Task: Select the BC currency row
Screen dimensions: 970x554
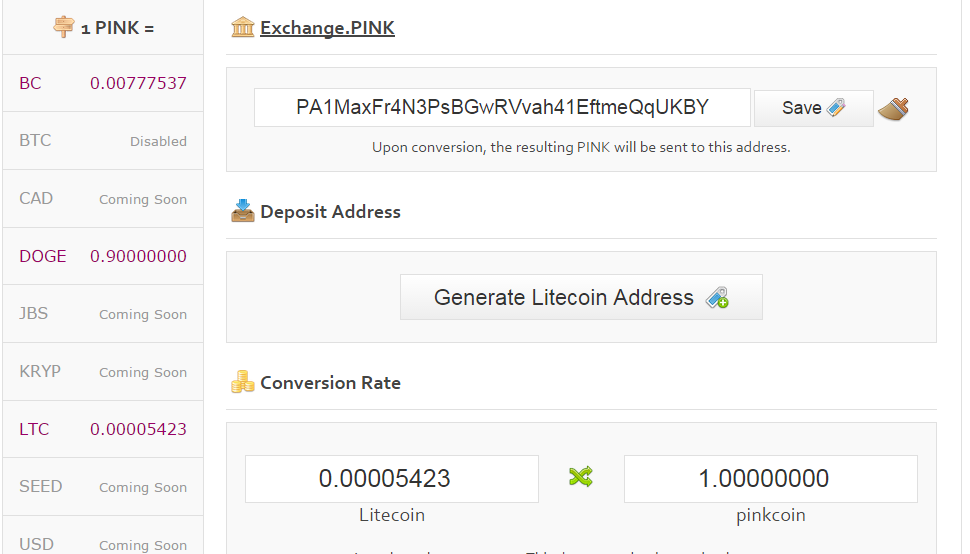Action: (x=103, y=83)
